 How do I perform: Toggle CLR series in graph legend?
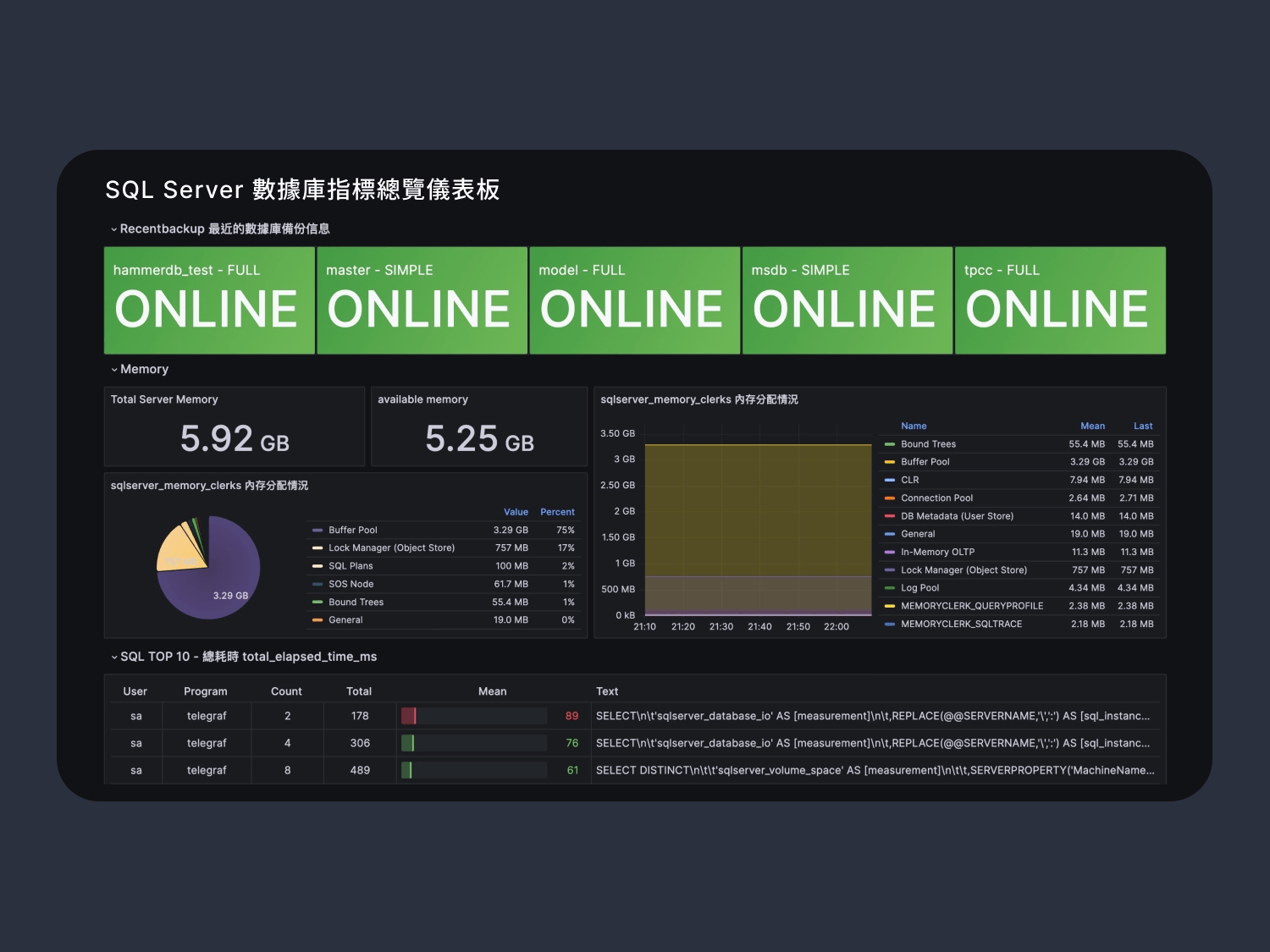coord(909,480)
